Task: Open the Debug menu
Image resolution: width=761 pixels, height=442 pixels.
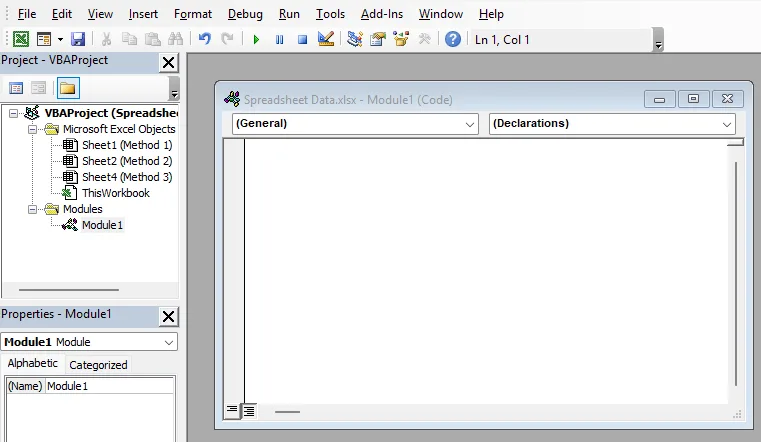Action: click(x=245, y=14)
